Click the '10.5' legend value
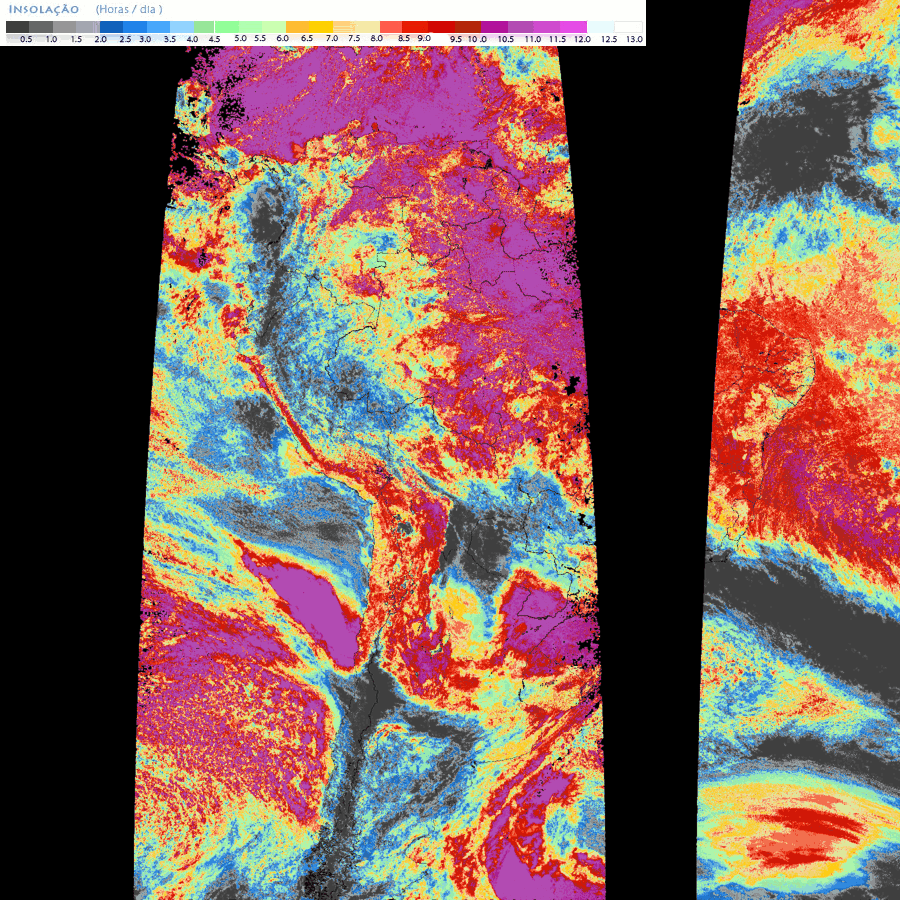The height and width of the screenshot is (900, 900). tap(506, 39)
